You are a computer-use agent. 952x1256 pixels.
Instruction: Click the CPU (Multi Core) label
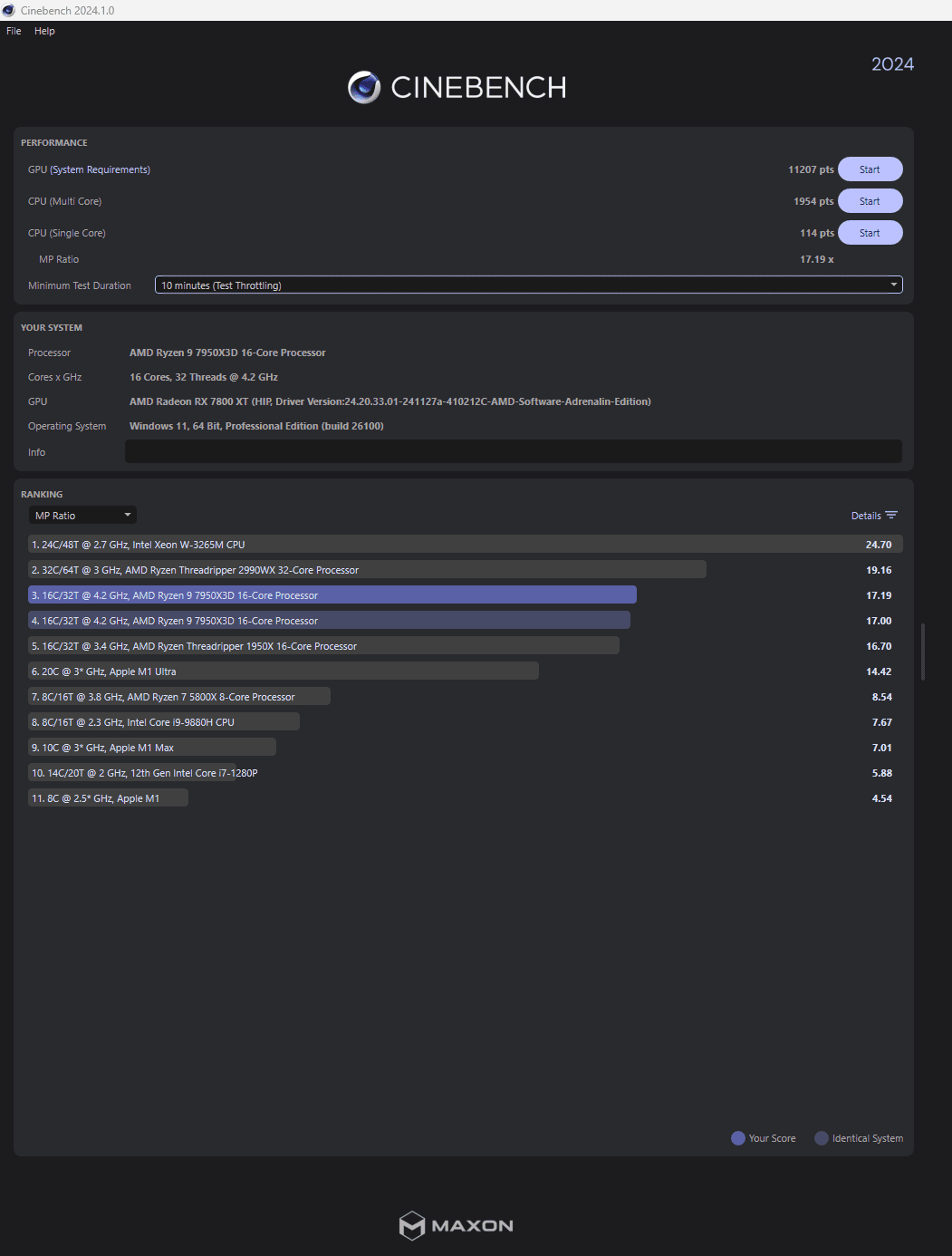(64, 201)
